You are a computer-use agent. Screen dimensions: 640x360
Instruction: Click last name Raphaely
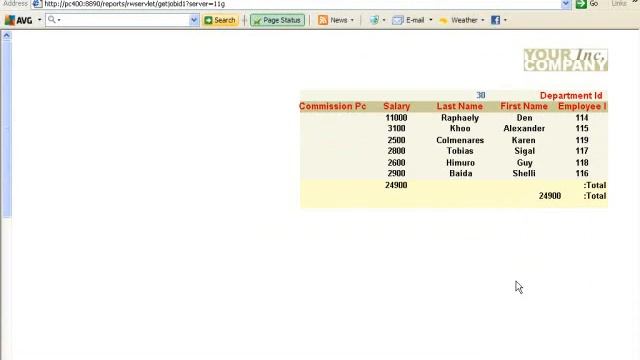(460, 118)
